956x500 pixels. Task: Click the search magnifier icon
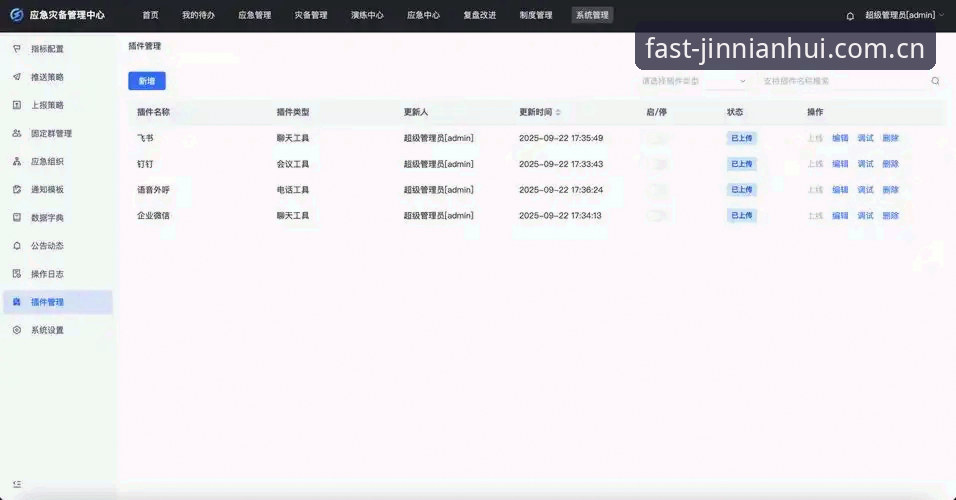[935, 81]
